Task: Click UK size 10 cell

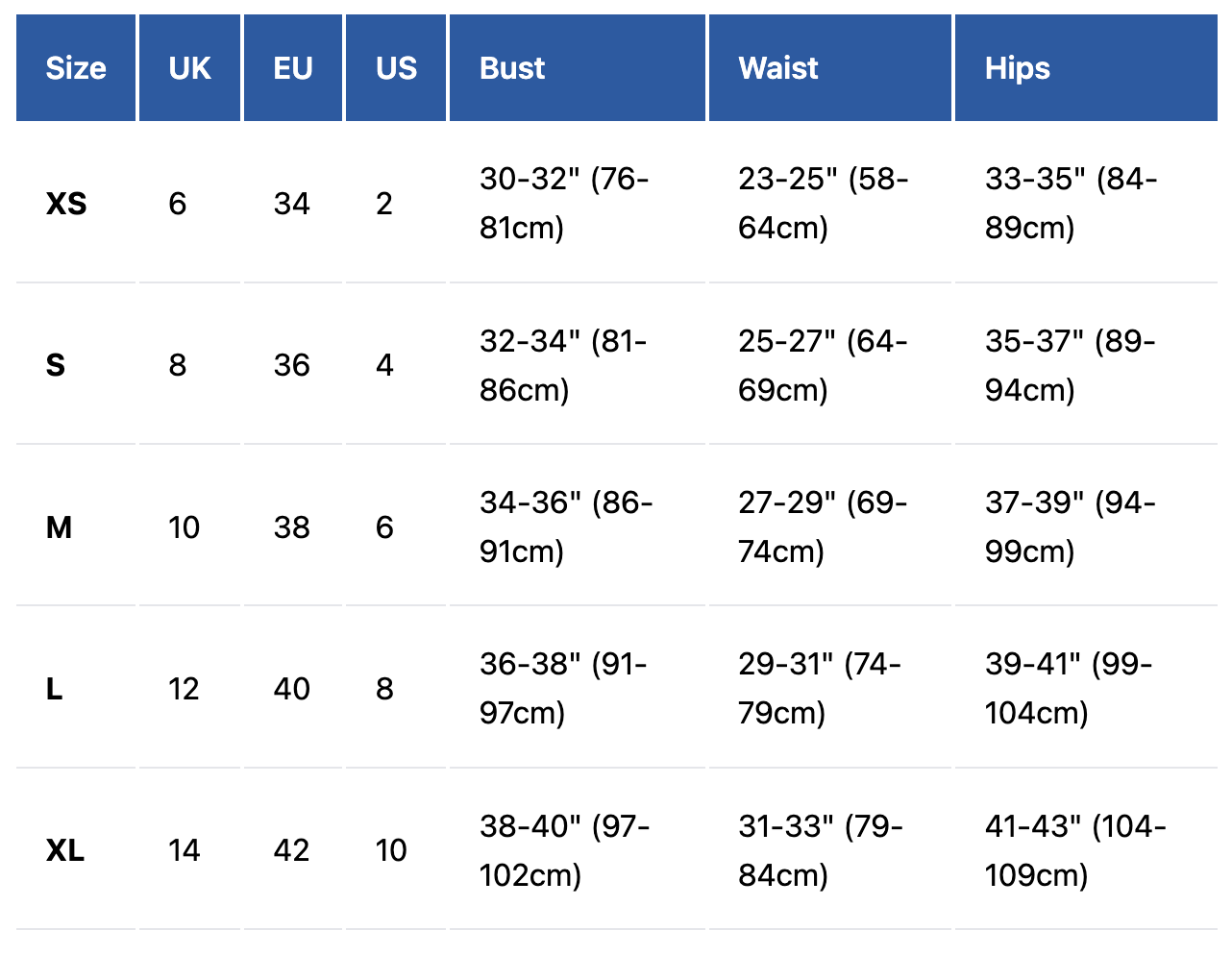Action: point(184,527)
